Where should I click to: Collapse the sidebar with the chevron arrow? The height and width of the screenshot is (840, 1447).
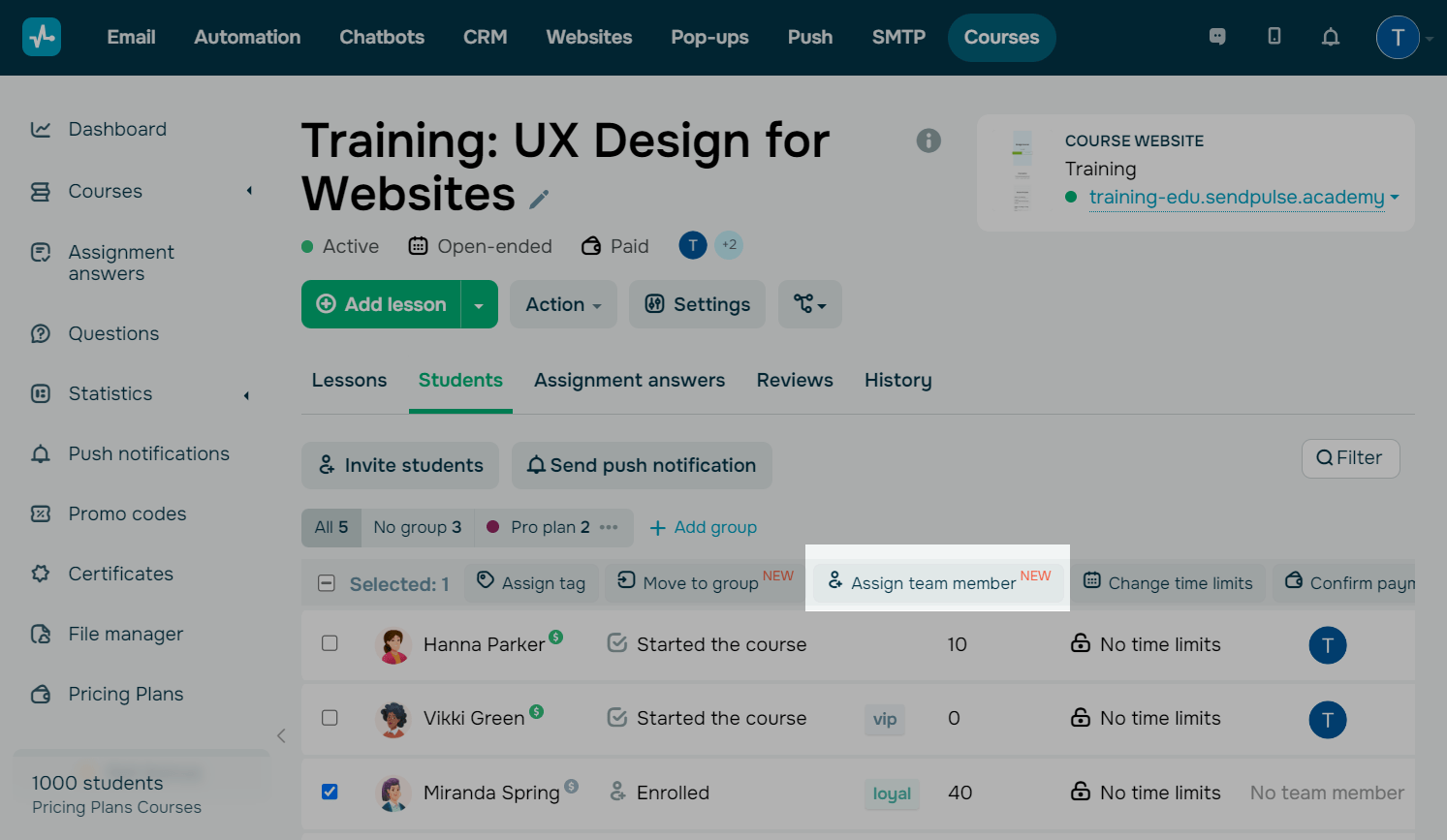tap(281, 735)
